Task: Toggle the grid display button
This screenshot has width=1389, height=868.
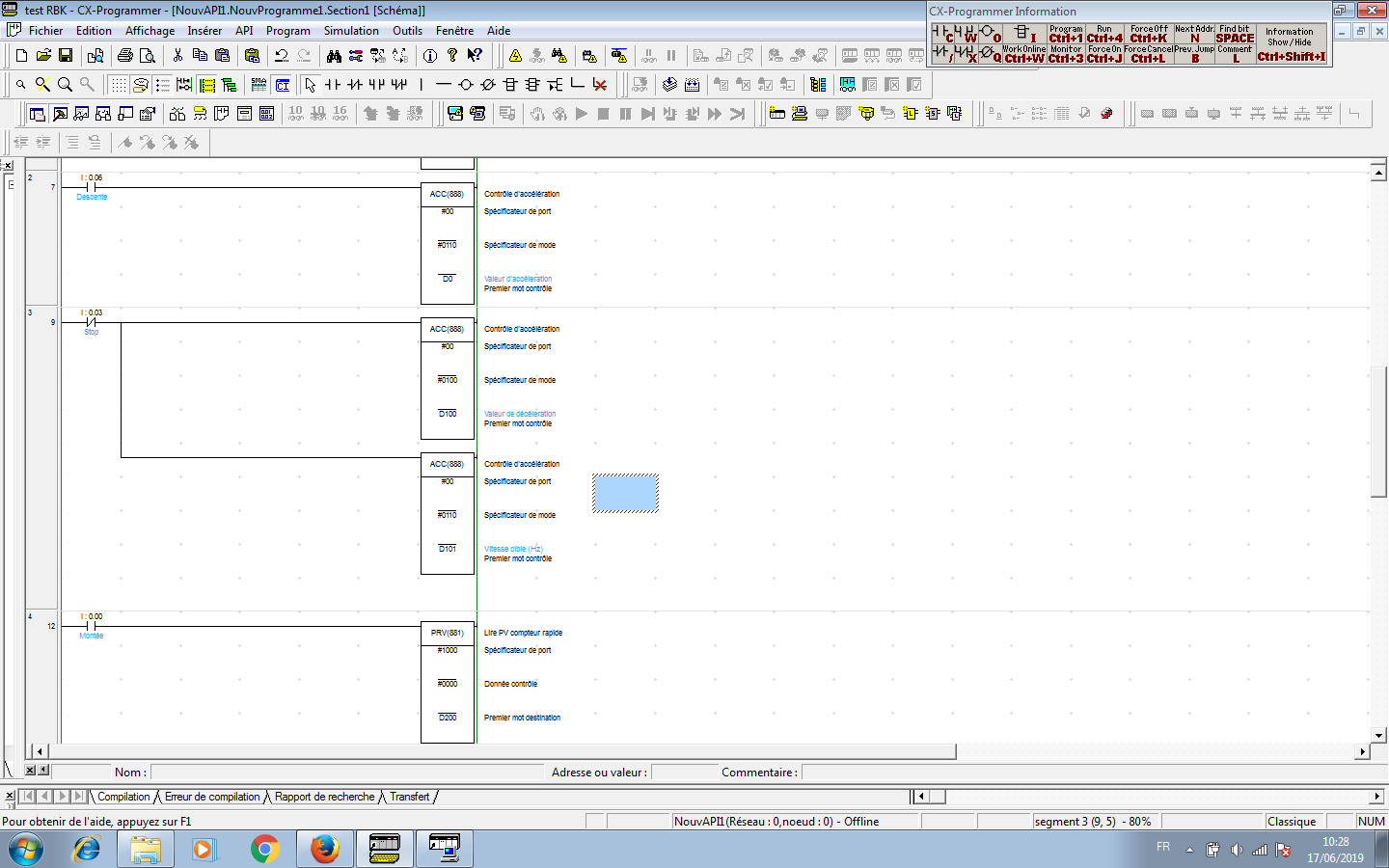Action: 118,85
